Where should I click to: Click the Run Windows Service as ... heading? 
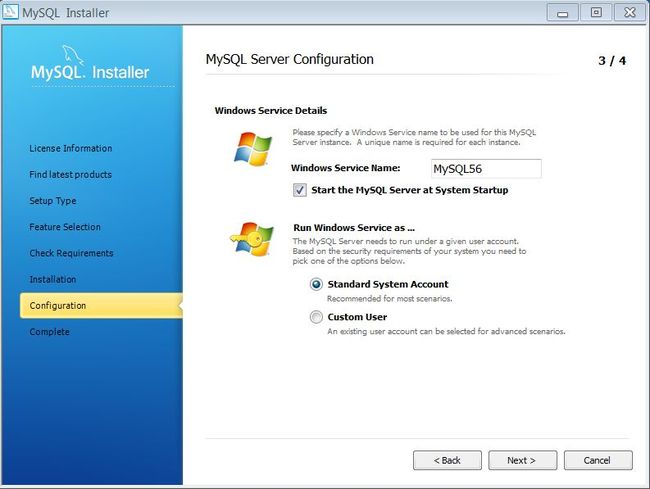tap(354, 228)
